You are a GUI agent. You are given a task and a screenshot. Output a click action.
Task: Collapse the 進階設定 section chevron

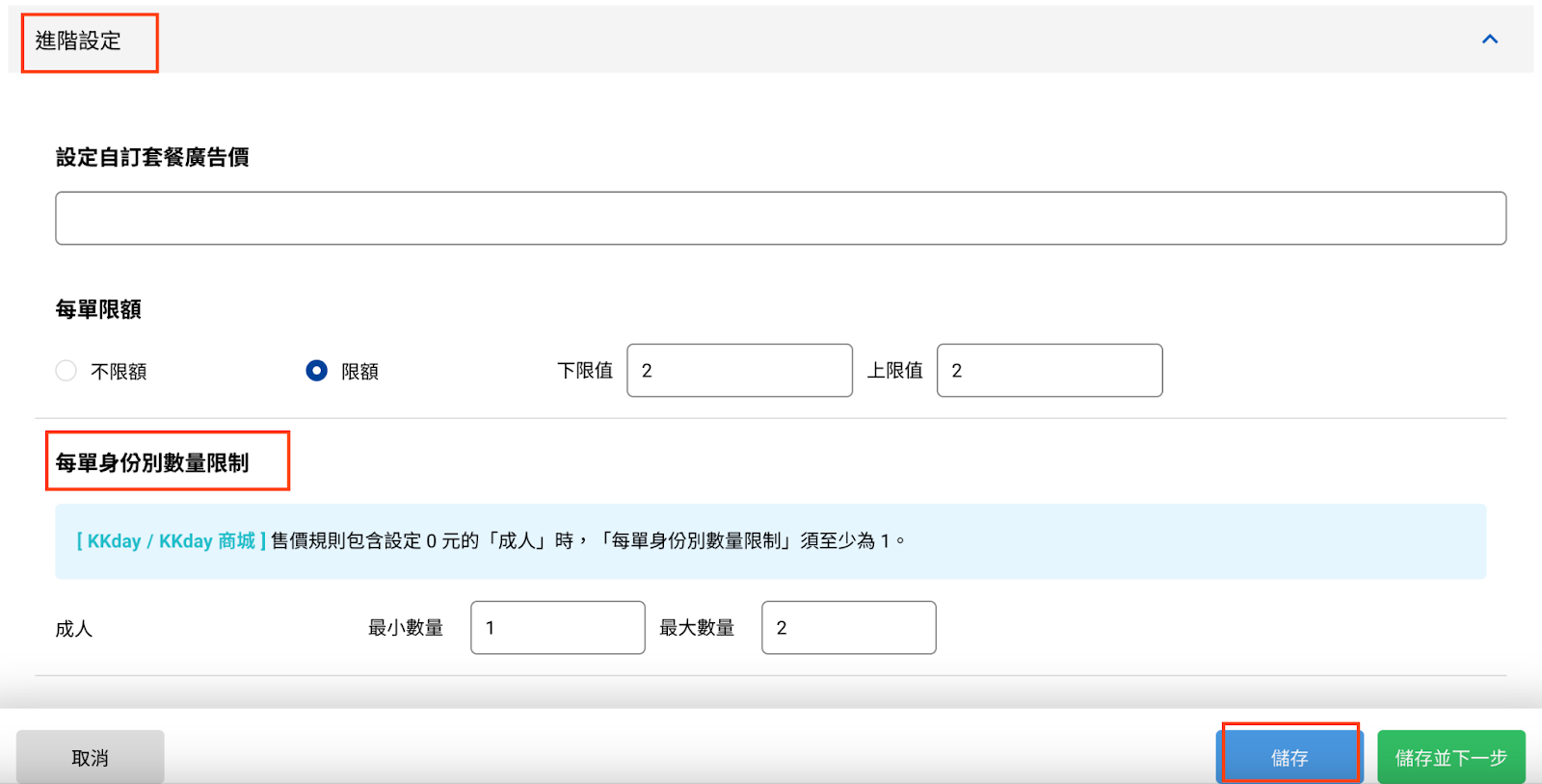[1490, 39]
